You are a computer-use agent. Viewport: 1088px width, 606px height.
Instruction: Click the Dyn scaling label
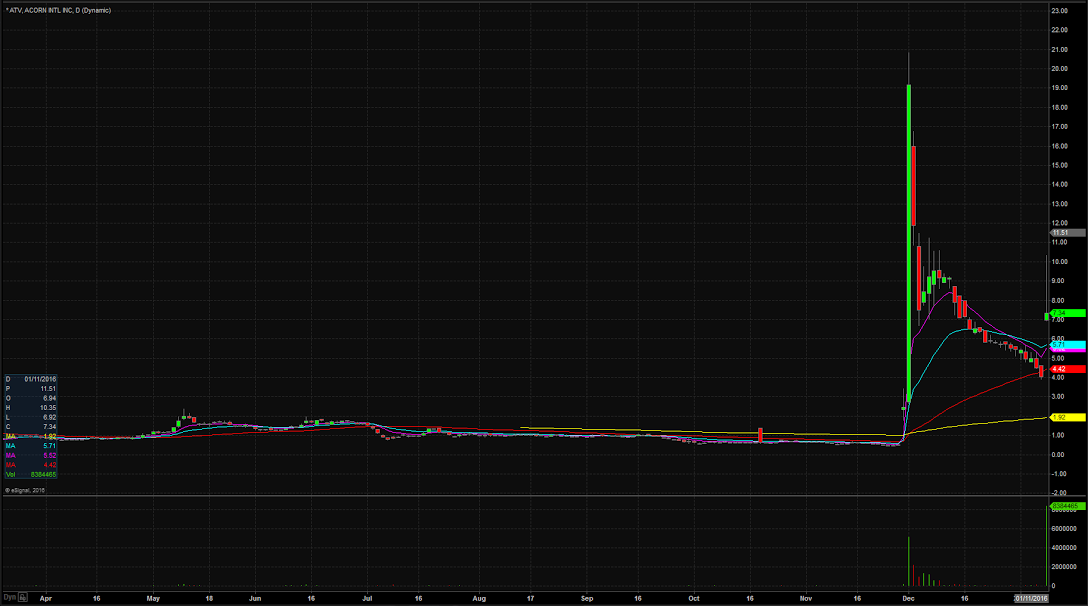click(8, 598)
